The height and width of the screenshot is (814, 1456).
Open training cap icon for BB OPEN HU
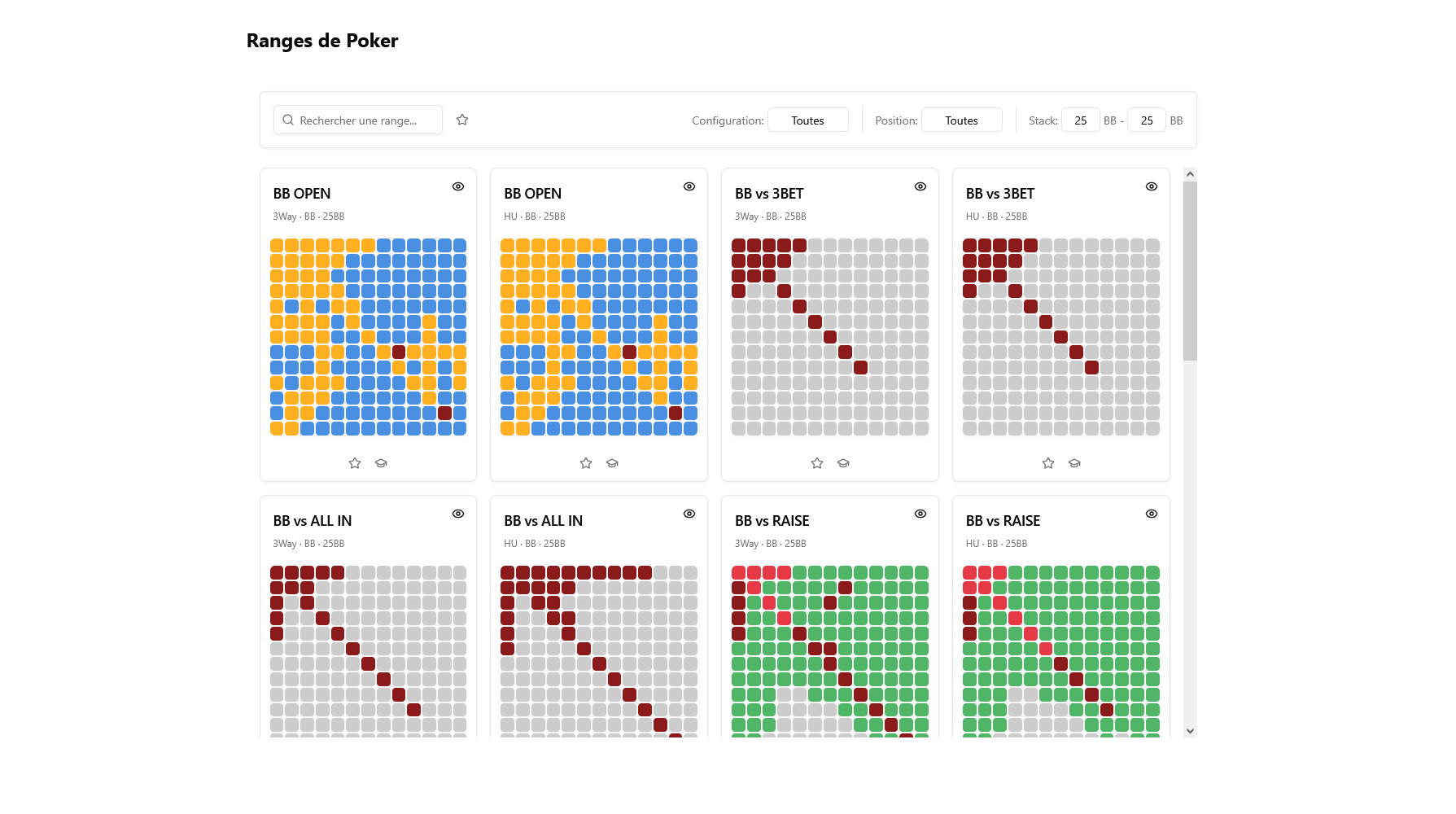click(612, 463)
